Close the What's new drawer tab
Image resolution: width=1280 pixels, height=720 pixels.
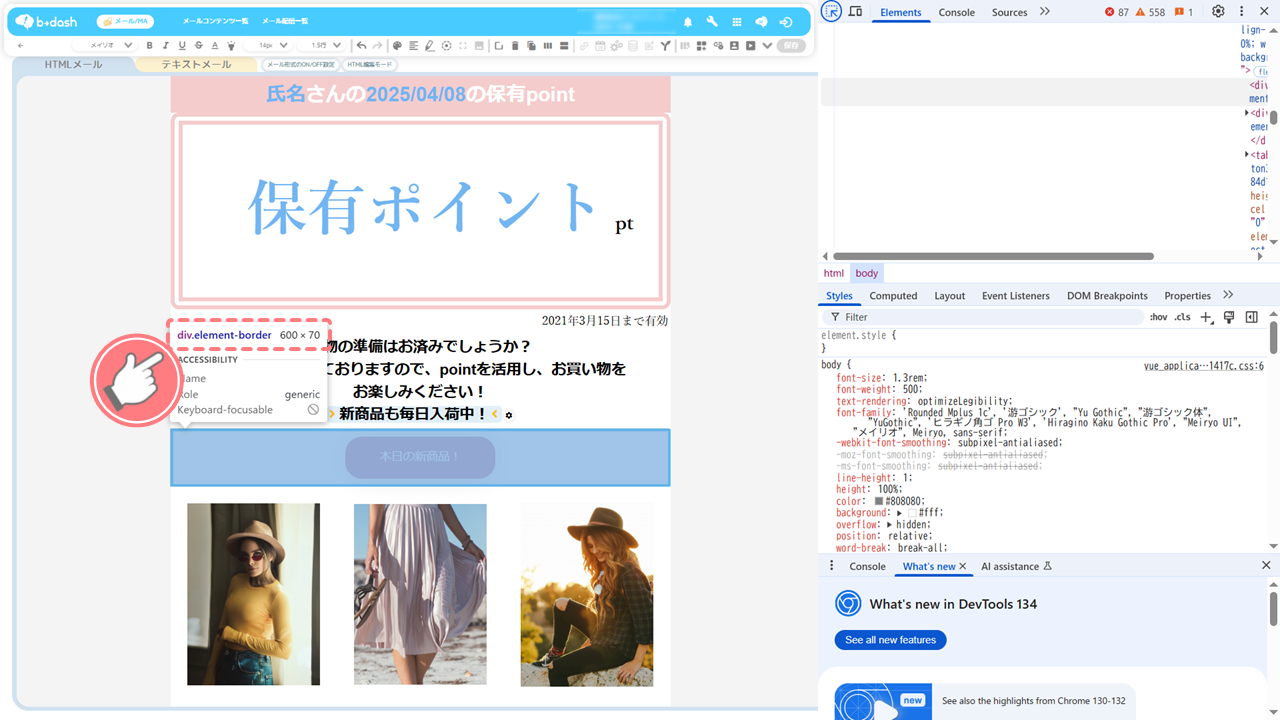click(963, 566)
